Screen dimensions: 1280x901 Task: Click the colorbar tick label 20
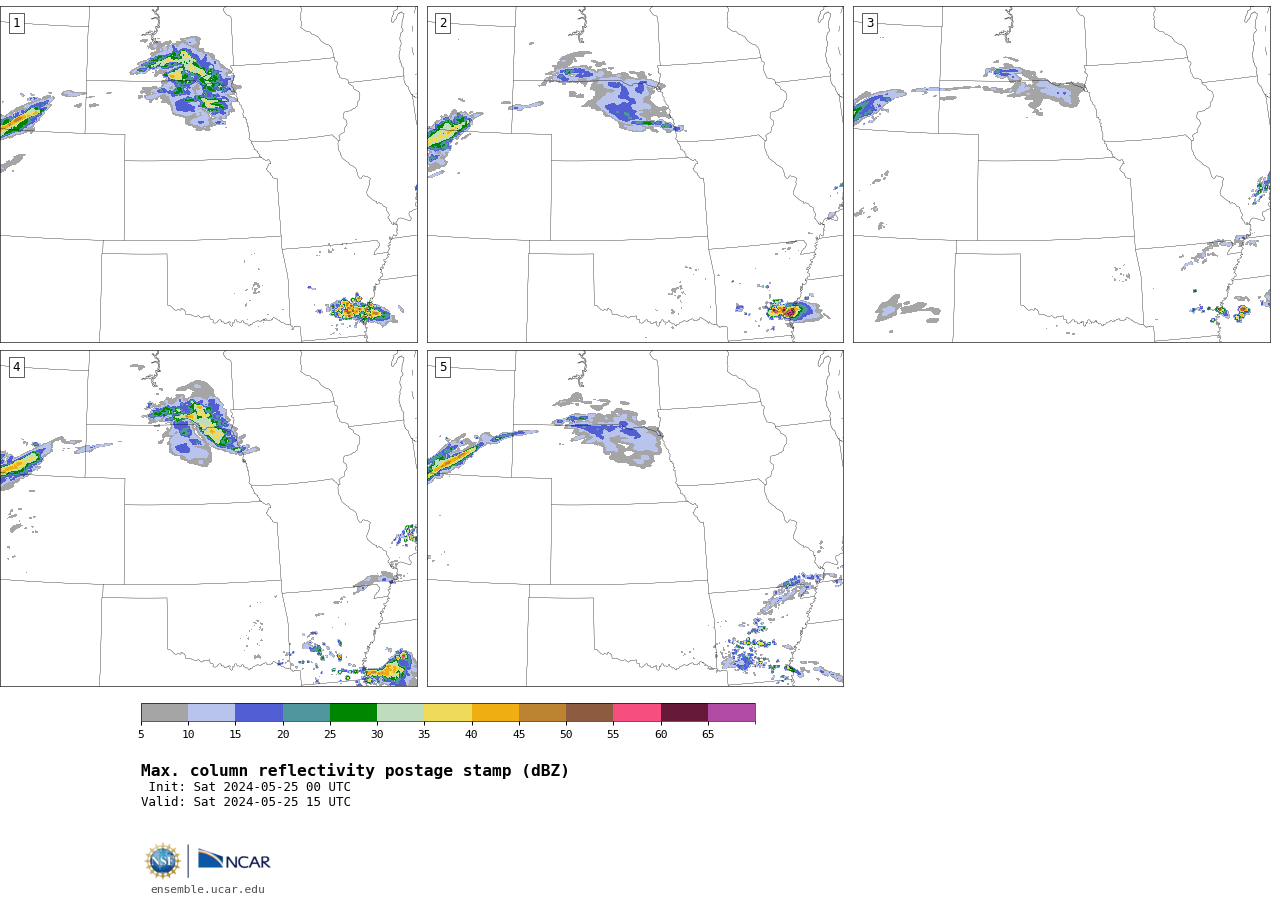coord(283,735)
